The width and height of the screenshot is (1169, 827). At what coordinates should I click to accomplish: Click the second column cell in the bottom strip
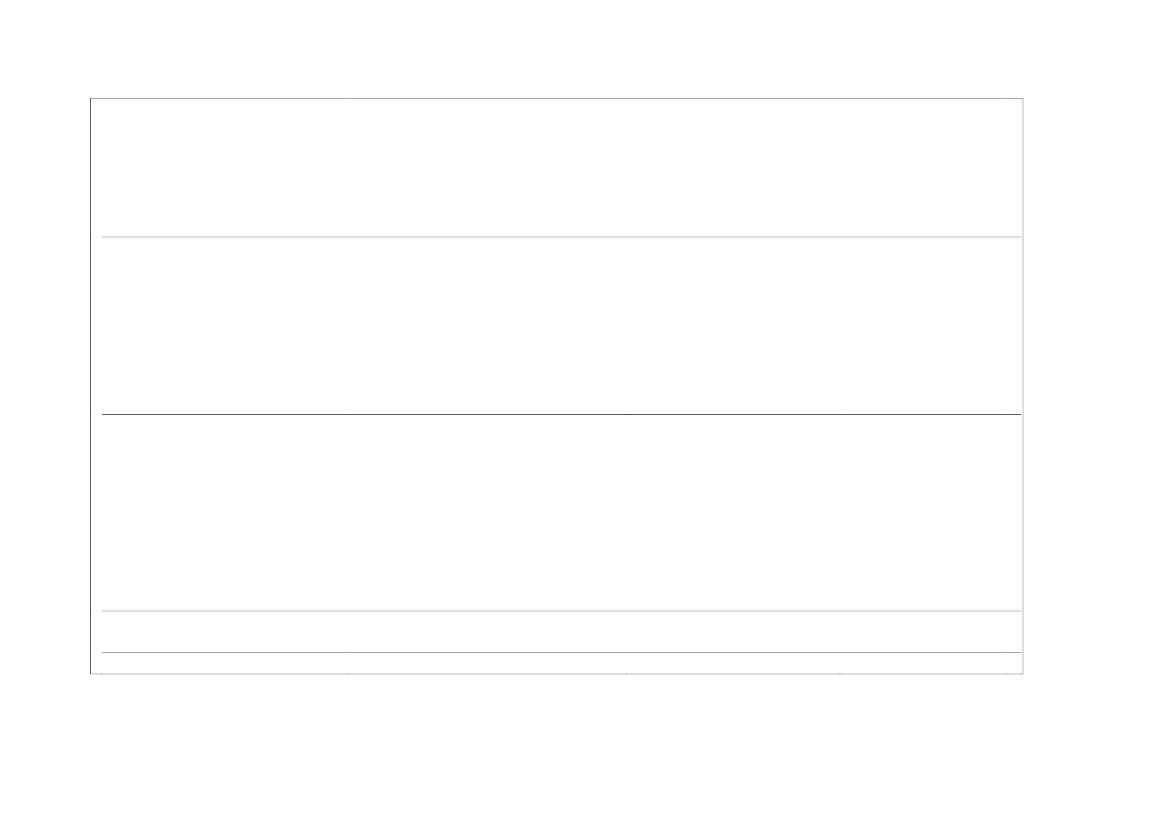pos(488,663)
